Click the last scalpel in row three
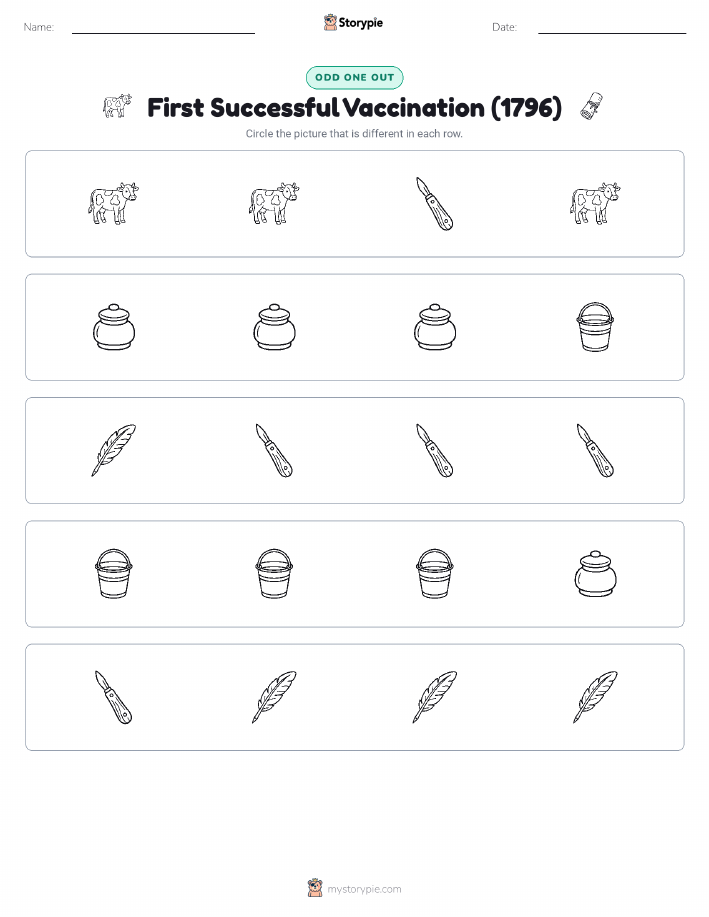 coord(595,450)
